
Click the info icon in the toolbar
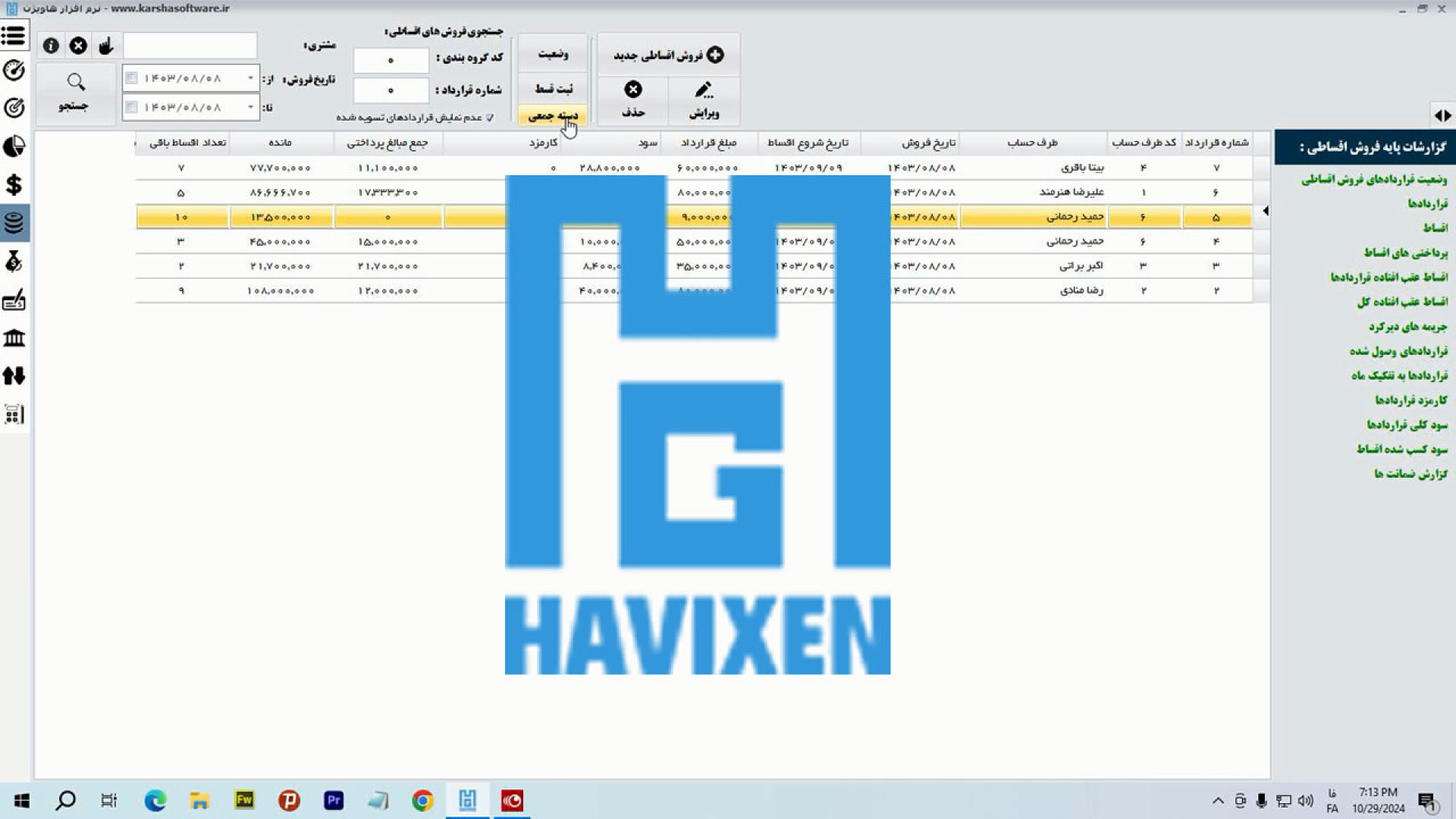pos(51,45)
